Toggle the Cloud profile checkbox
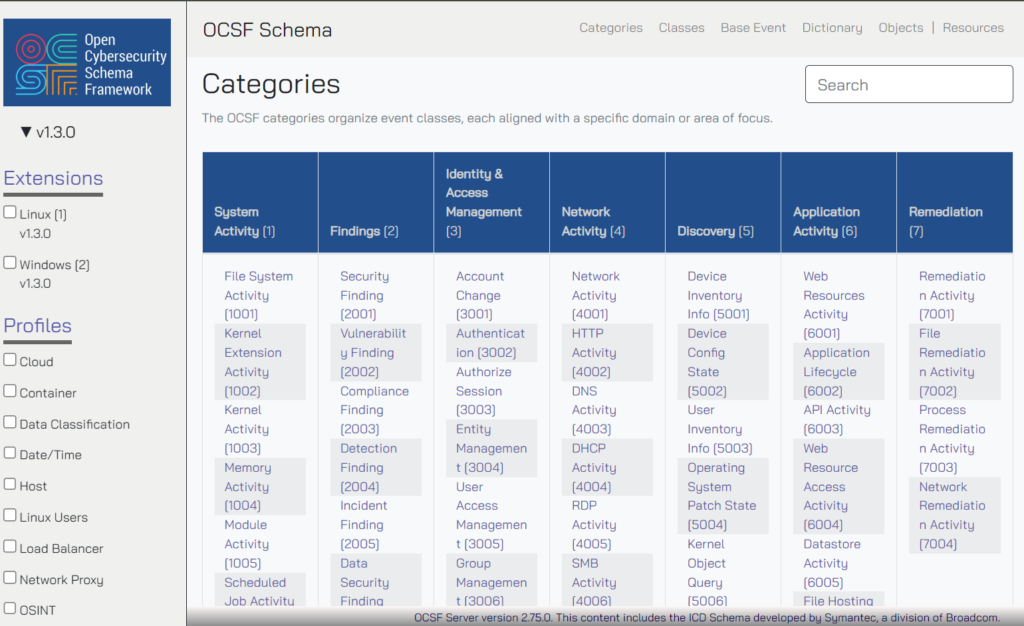1024x626 pixels. point(10,361)
